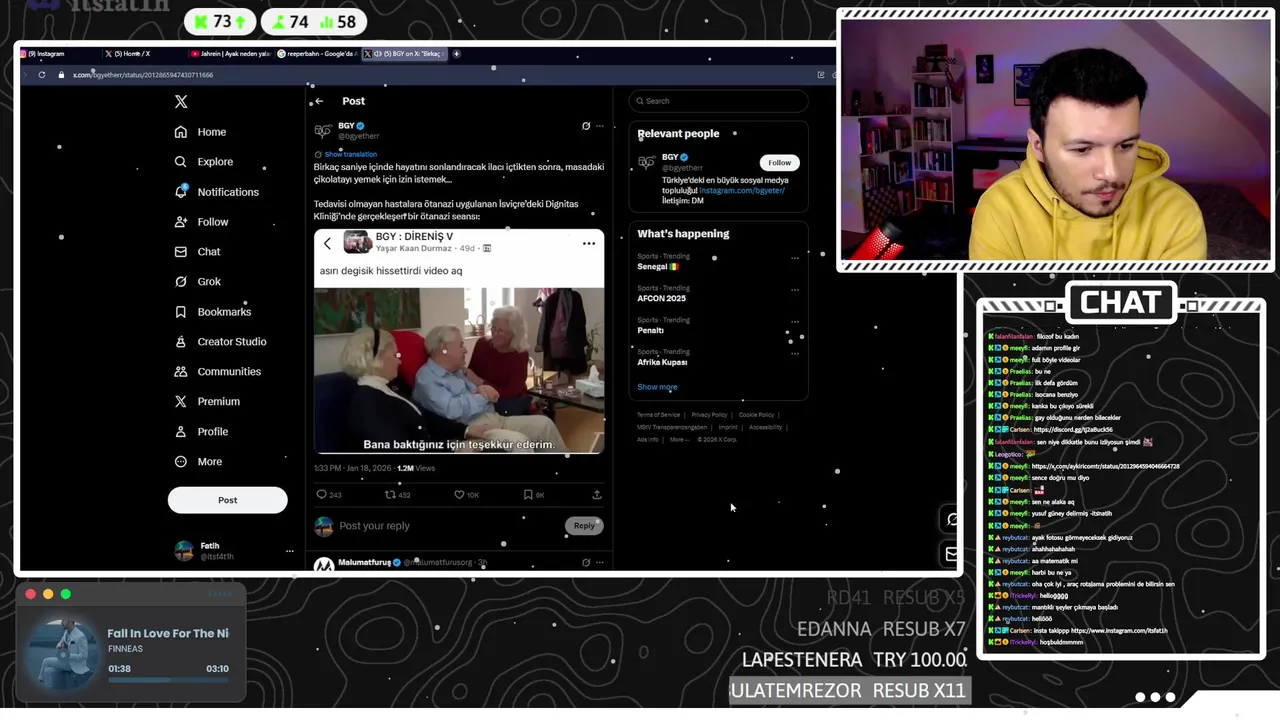Viewport: 1280px width, 720px height.
Task: Open account menu dots next to Fatih
Action: [290, 551]
